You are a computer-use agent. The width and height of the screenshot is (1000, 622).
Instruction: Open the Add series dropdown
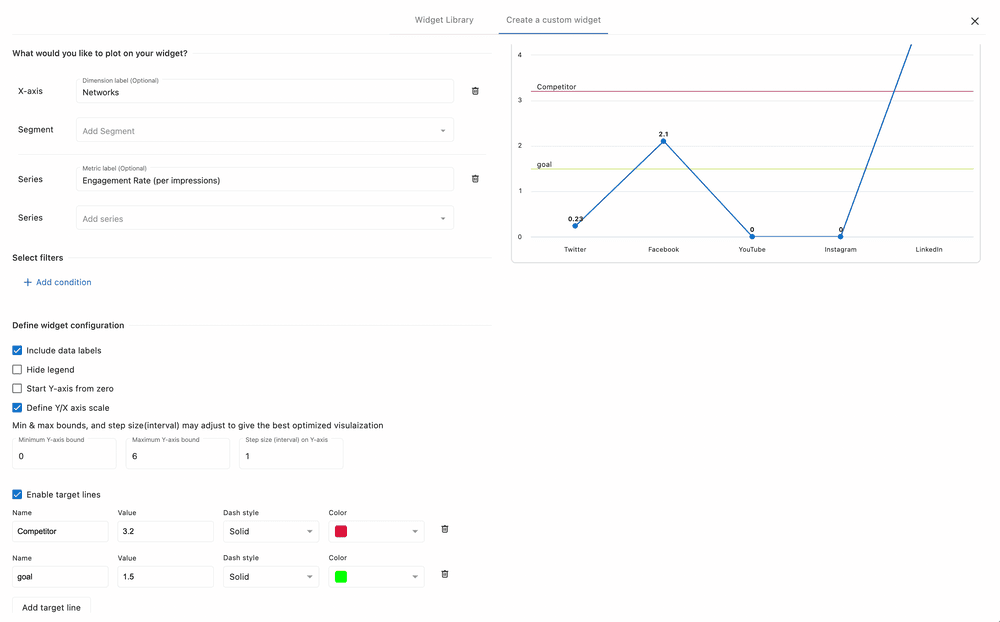pos(264,219)
